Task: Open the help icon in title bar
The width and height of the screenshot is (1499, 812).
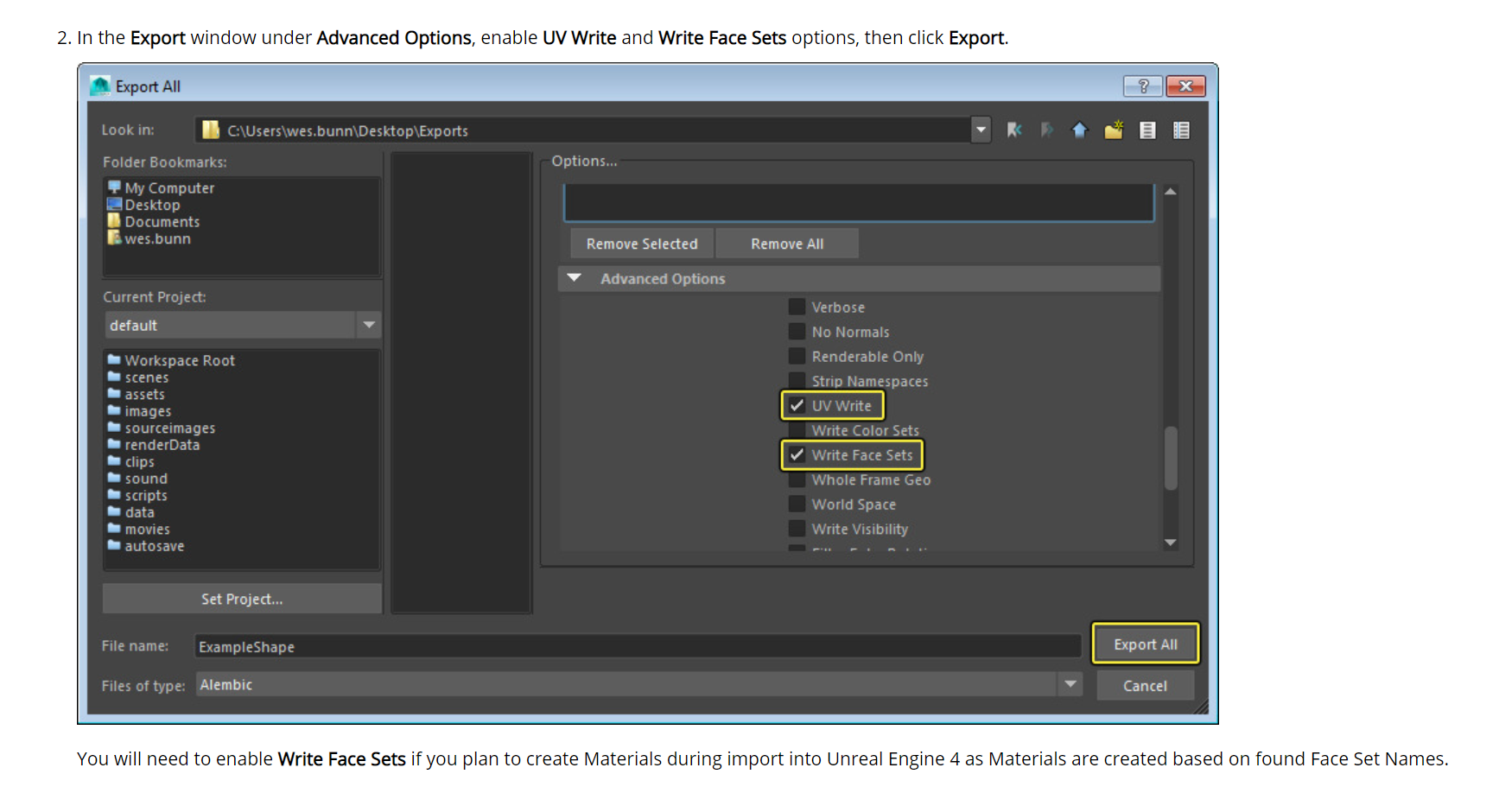Action: (x=1142, y=86)
